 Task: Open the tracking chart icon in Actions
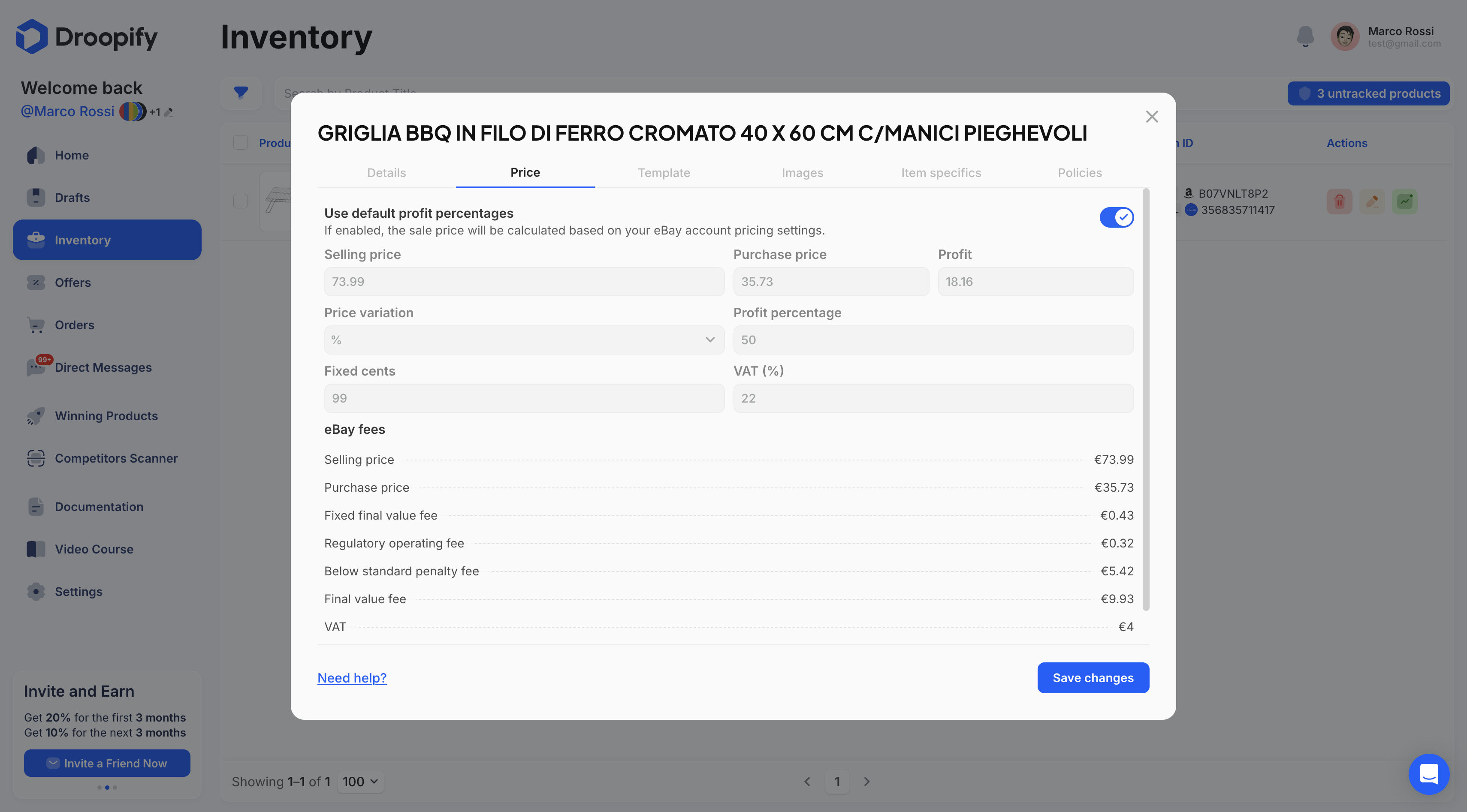(x=1405, y=201)
